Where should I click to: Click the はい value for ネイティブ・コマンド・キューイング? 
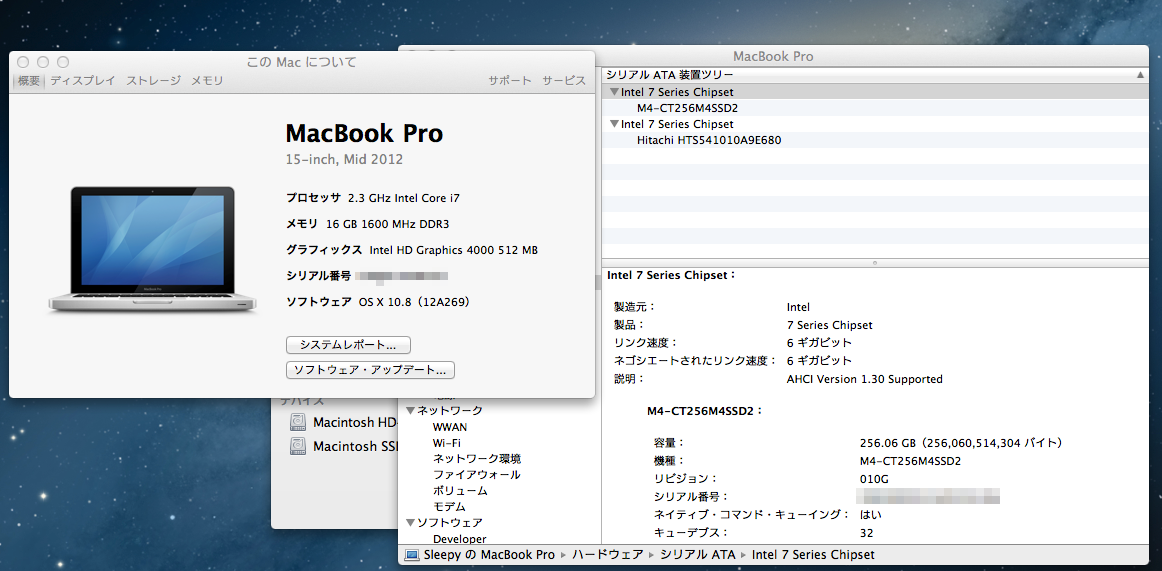pyautogui.click(x=871, y=515)
